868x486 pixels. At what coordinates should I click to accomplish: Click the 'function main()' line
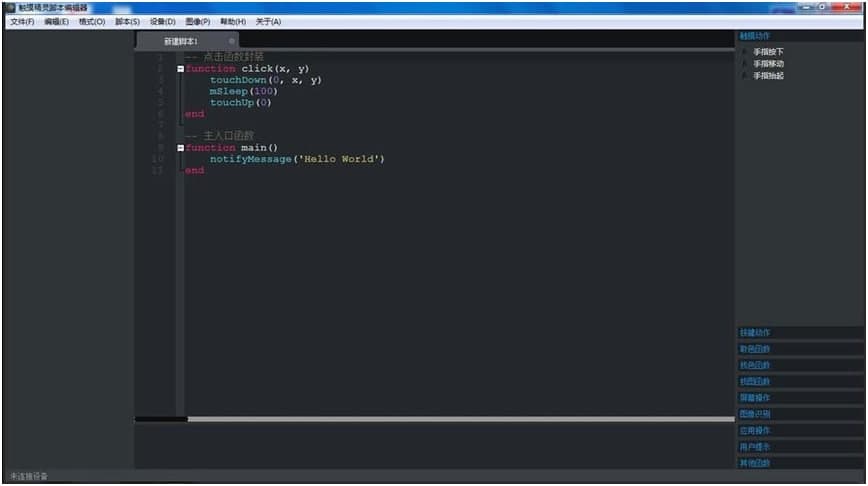point(231,148)
